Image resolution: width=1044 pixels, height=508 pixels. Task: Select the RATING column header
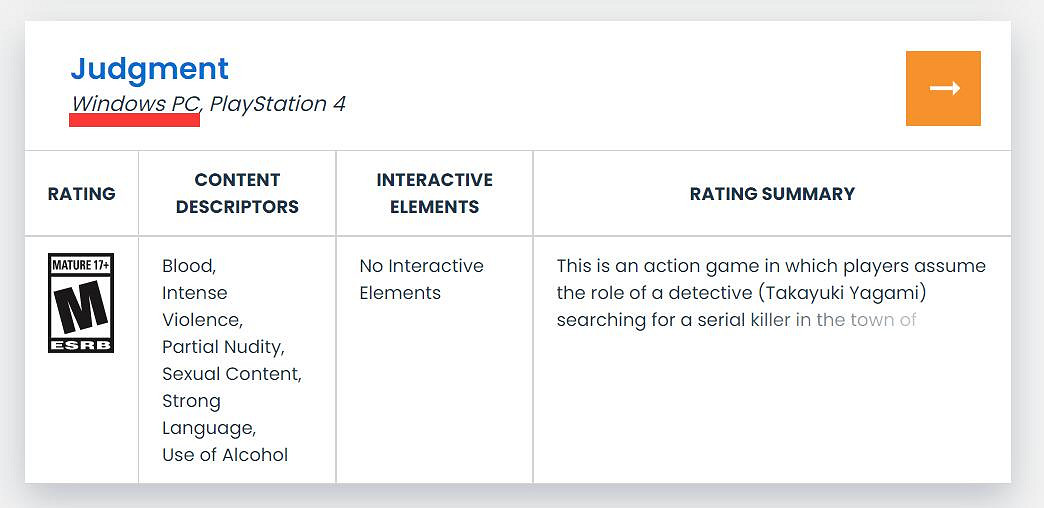[81, 193]
